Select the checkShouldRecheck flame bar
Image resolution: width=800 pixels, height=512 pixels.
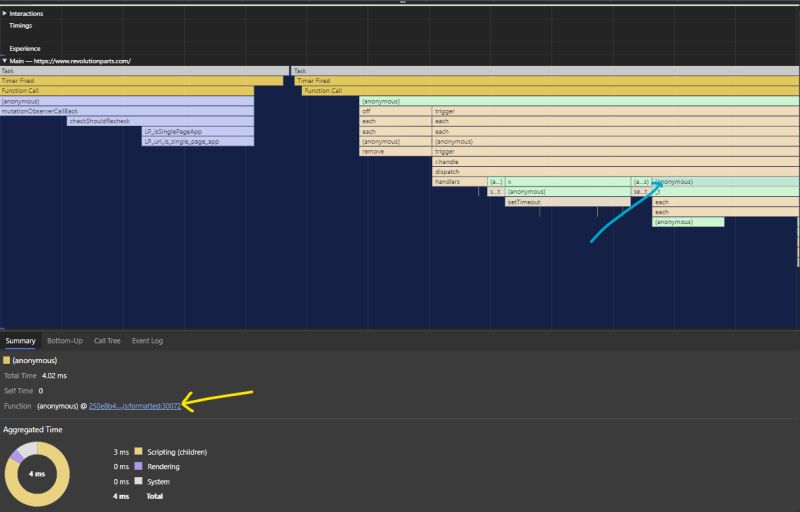coord(160,121)
